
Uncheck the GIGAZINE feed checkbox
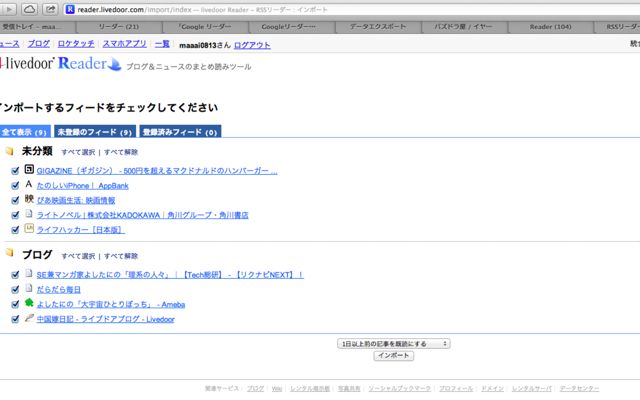pos(15,171)
